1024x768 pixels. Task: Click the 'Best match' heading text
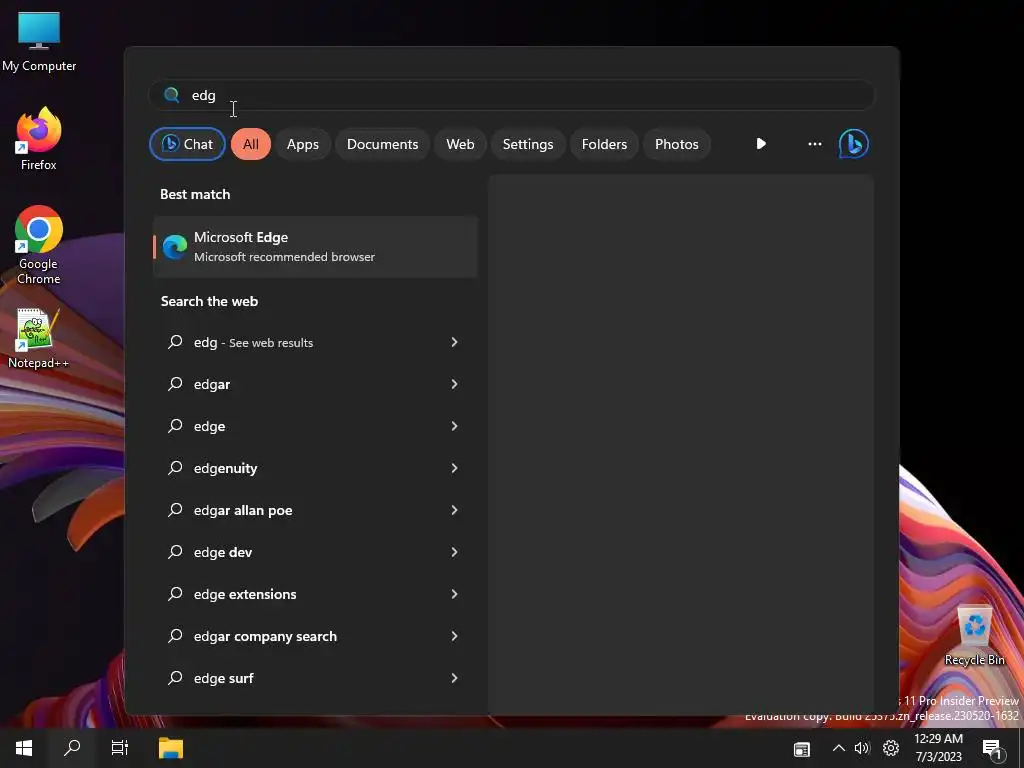[x=195, y=194]
